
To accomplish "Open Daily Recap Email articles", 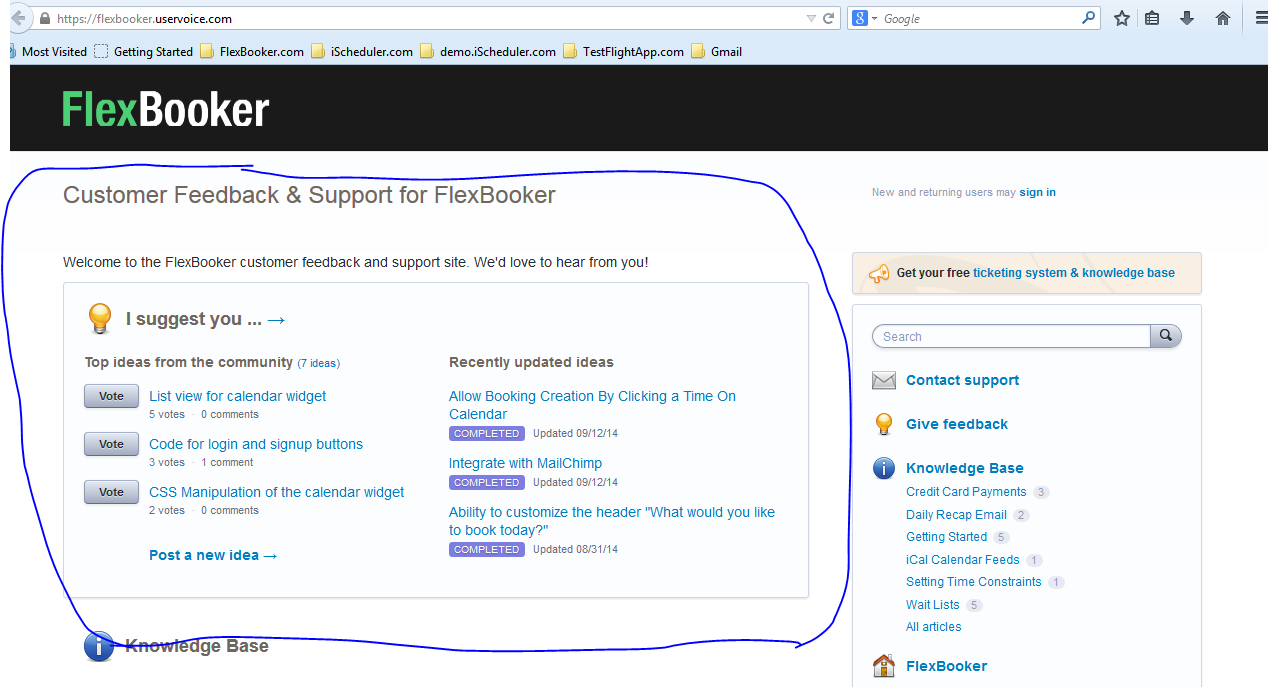I will [956, 515].
